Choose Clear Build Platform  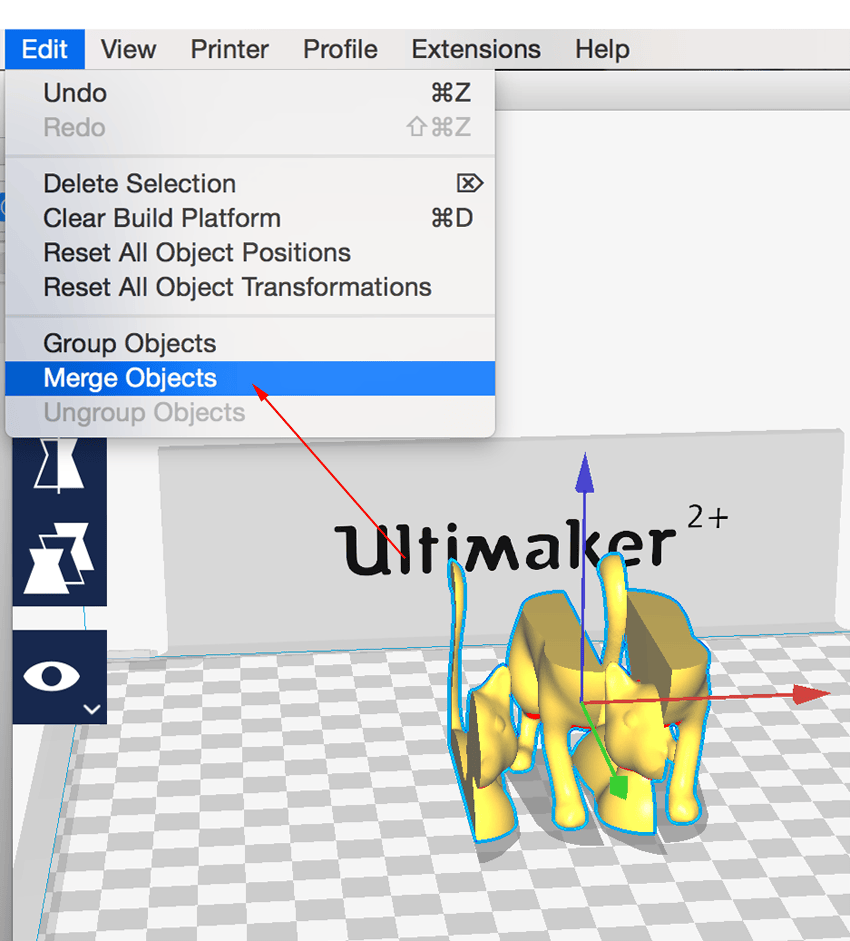(x=250, y=218)
